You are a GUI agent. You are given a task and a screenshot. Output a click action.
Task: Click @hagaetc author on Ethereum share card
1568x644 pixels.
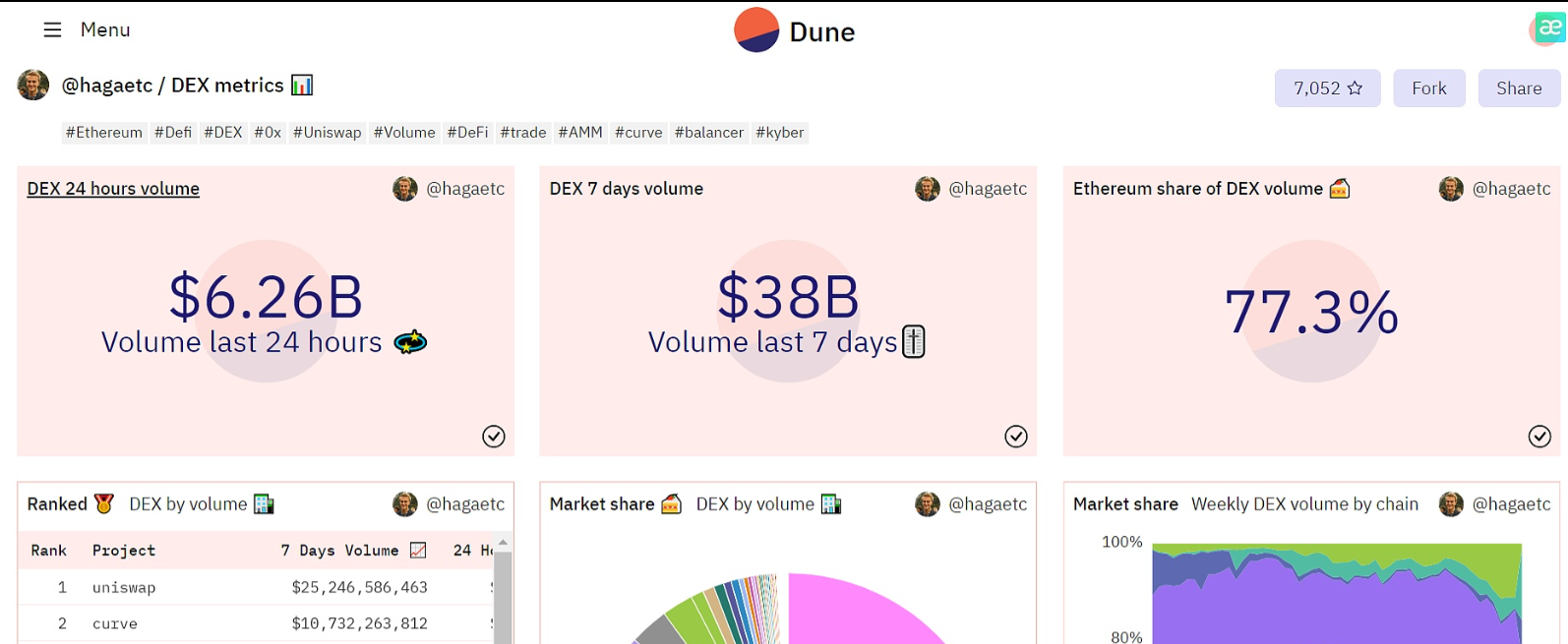[x=1510, y=189]
